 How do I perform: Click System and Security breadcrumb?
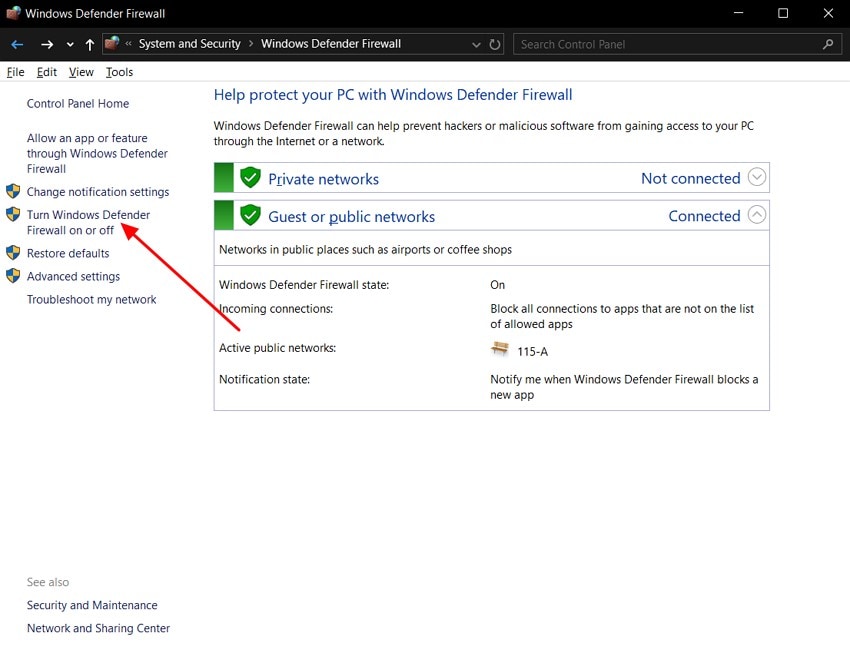click(x=189, y=44)
